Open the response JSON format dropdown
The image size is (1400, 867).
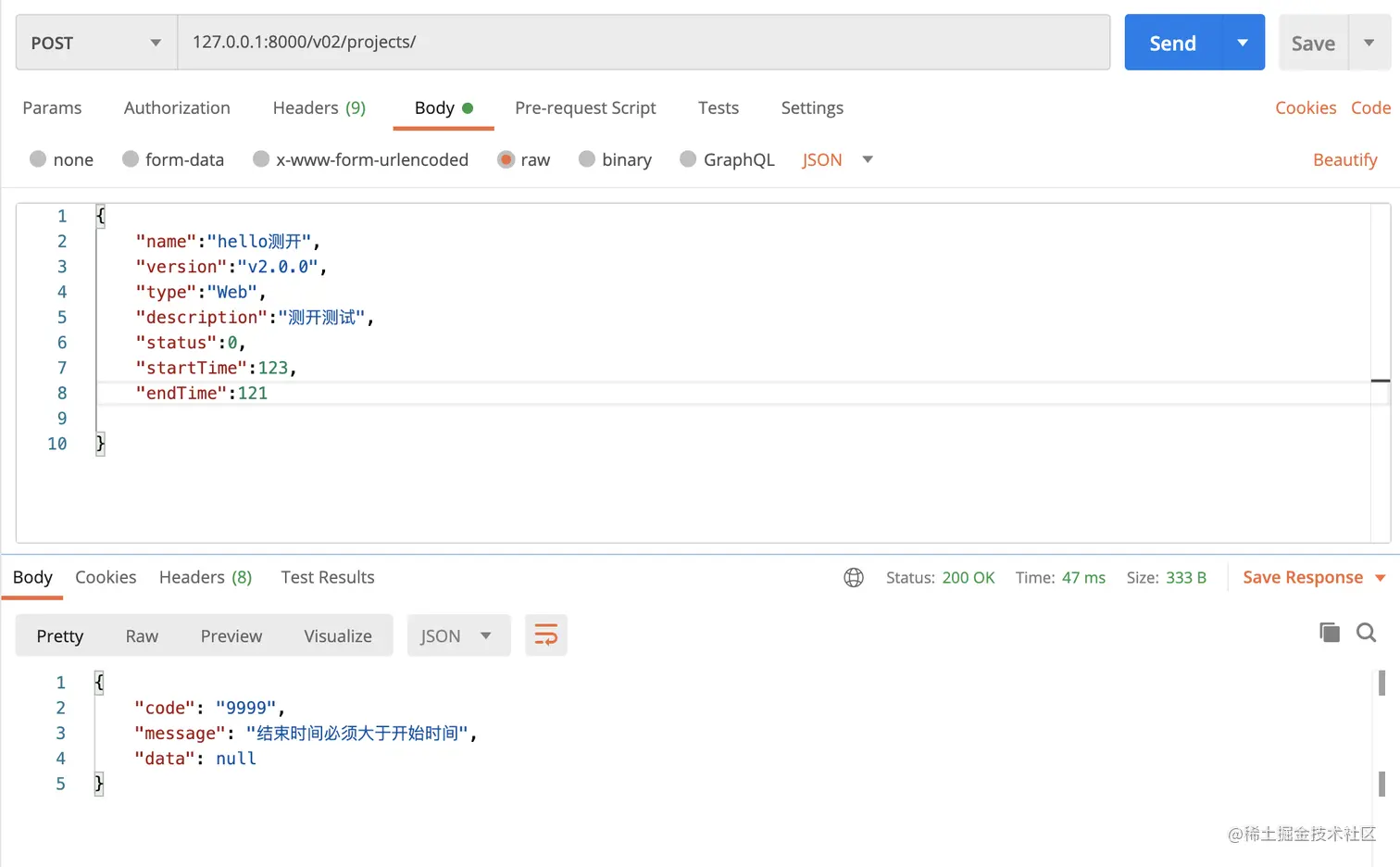pos(459,635)
